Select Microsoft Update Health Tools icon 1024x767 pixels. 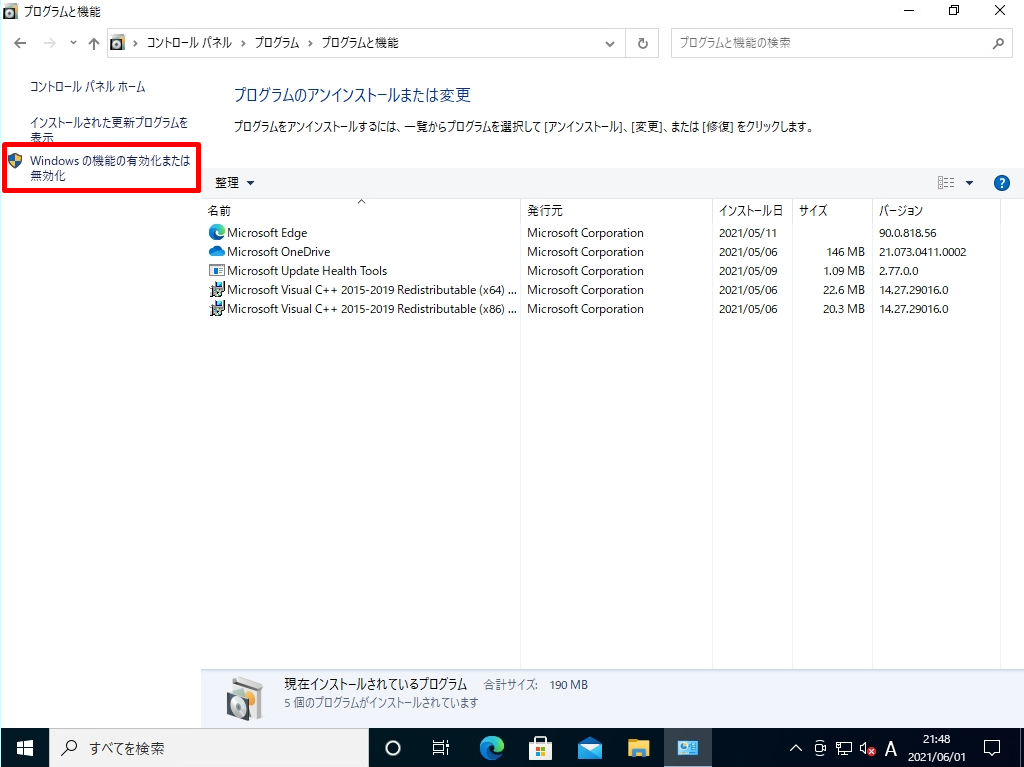216,270
